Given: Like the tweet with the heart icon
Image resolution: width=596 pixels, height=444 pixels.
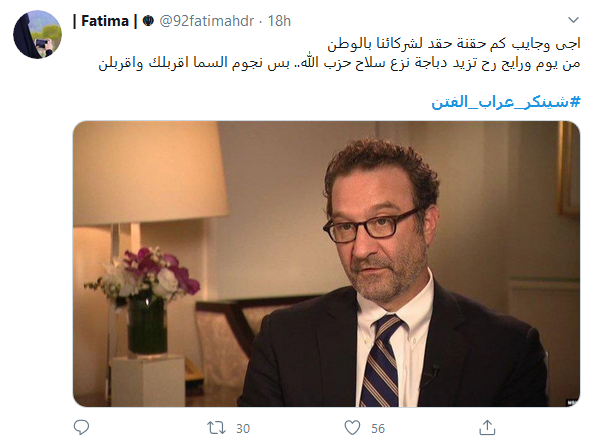Looking at the screenshot, I should point(352,428).
